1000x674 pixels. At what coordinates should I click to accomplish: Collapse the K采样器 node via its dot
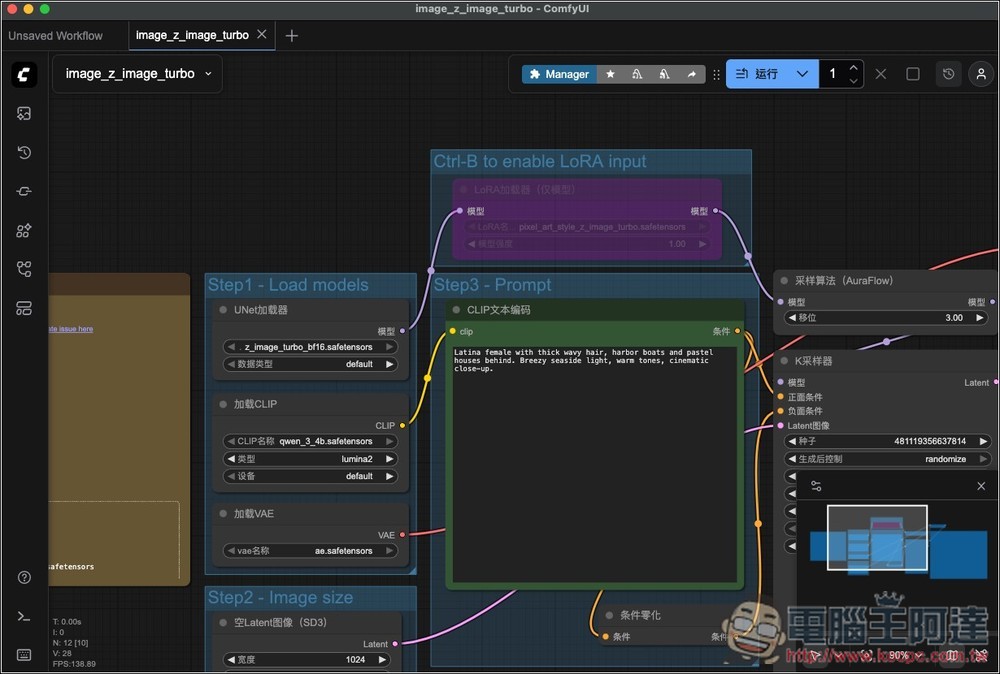tap(784, 361)
